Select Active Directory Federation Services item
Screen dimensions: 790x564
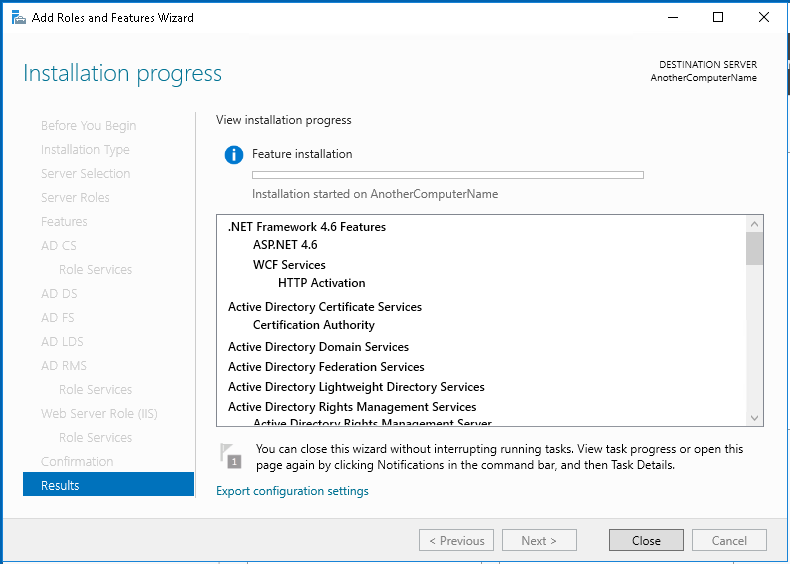point(326,367)
